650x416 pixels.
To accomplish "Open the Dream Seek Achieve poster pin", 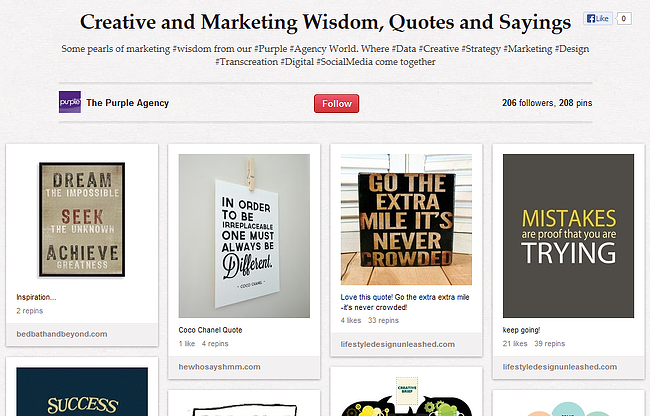I will coord(81,220).
